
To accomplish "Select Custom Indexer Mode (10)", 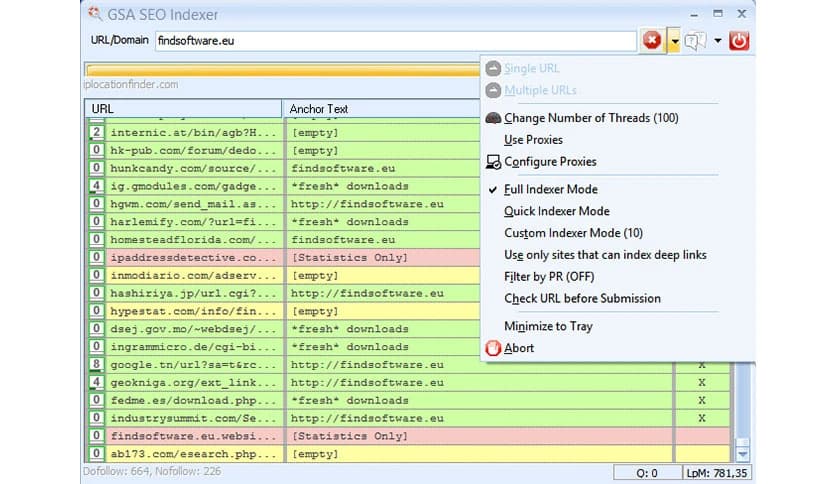I will [573, 233].
